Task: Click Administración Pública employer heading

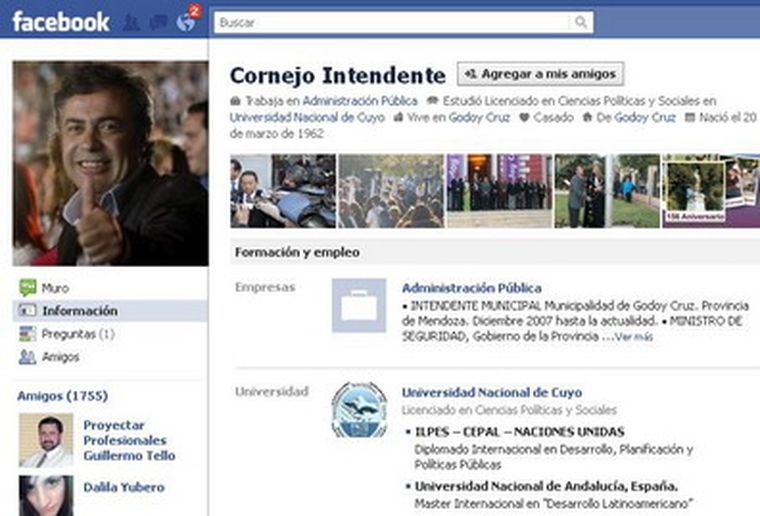Action: point(472,288)
